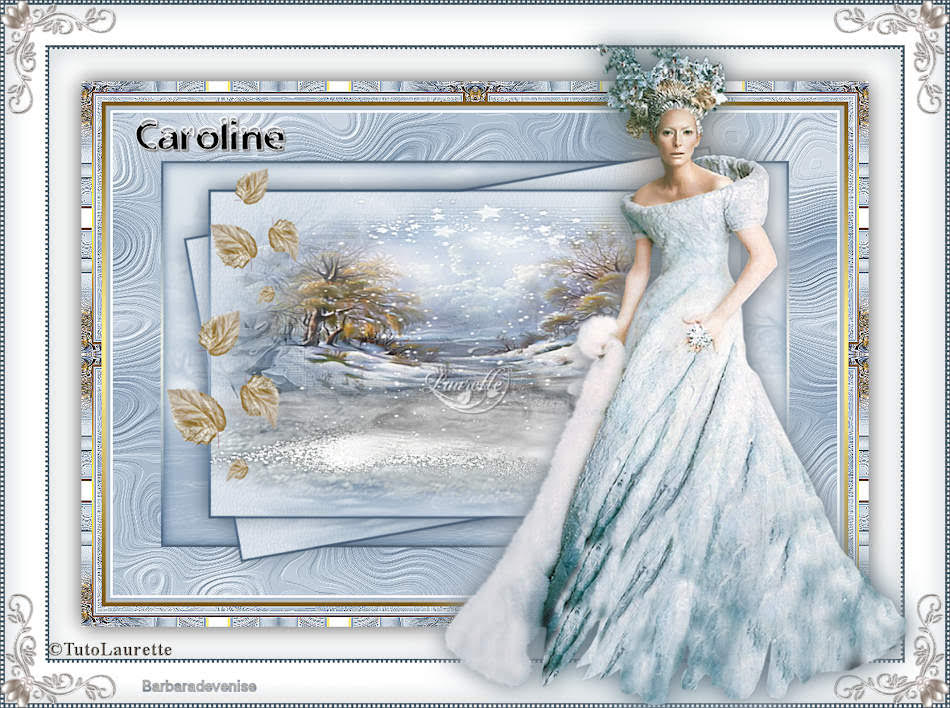
Task: Click the largest star in the painted sky
Action: [489, 212]
